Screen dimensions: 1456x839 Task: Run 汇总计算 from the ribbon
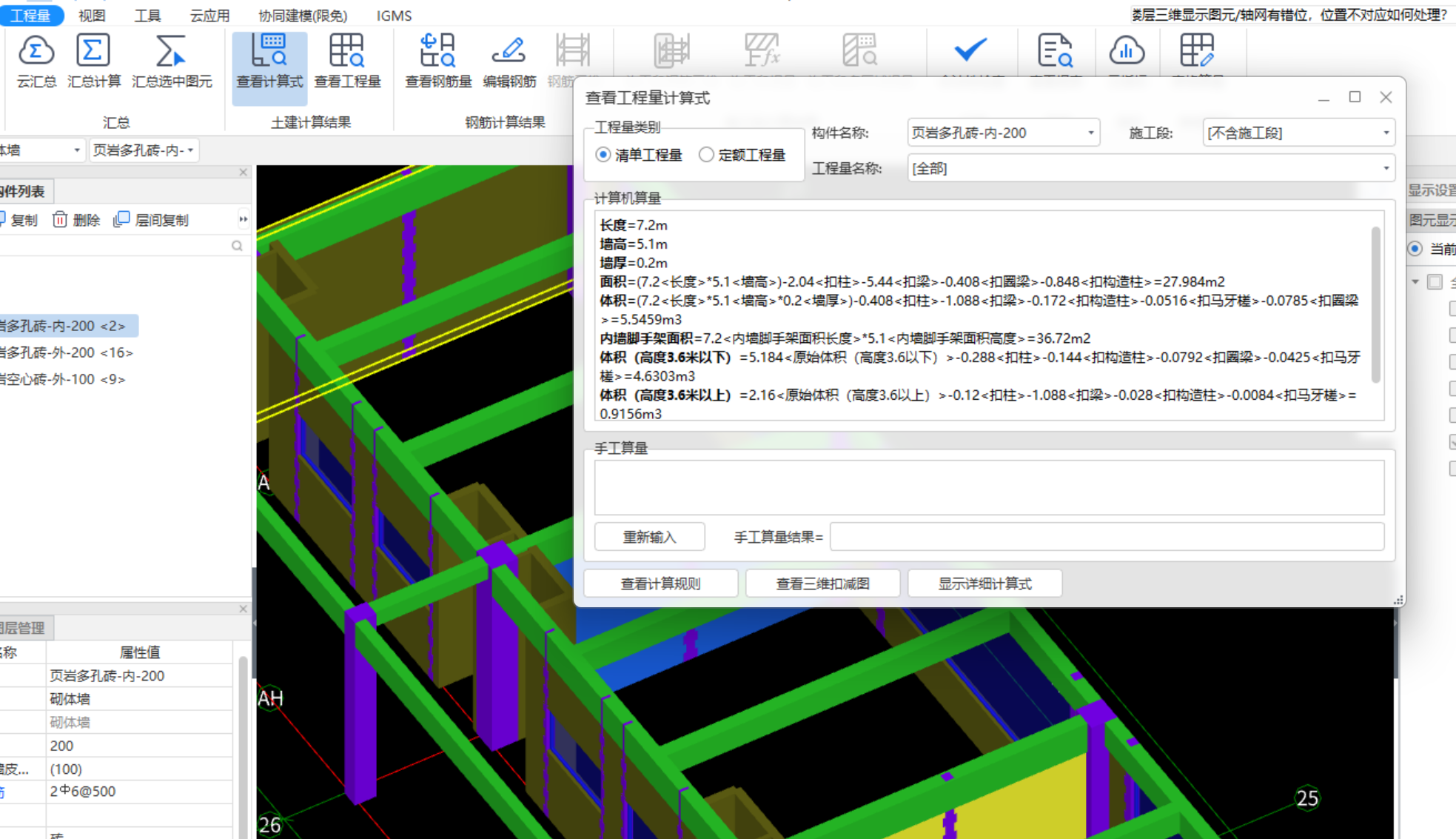93,61
